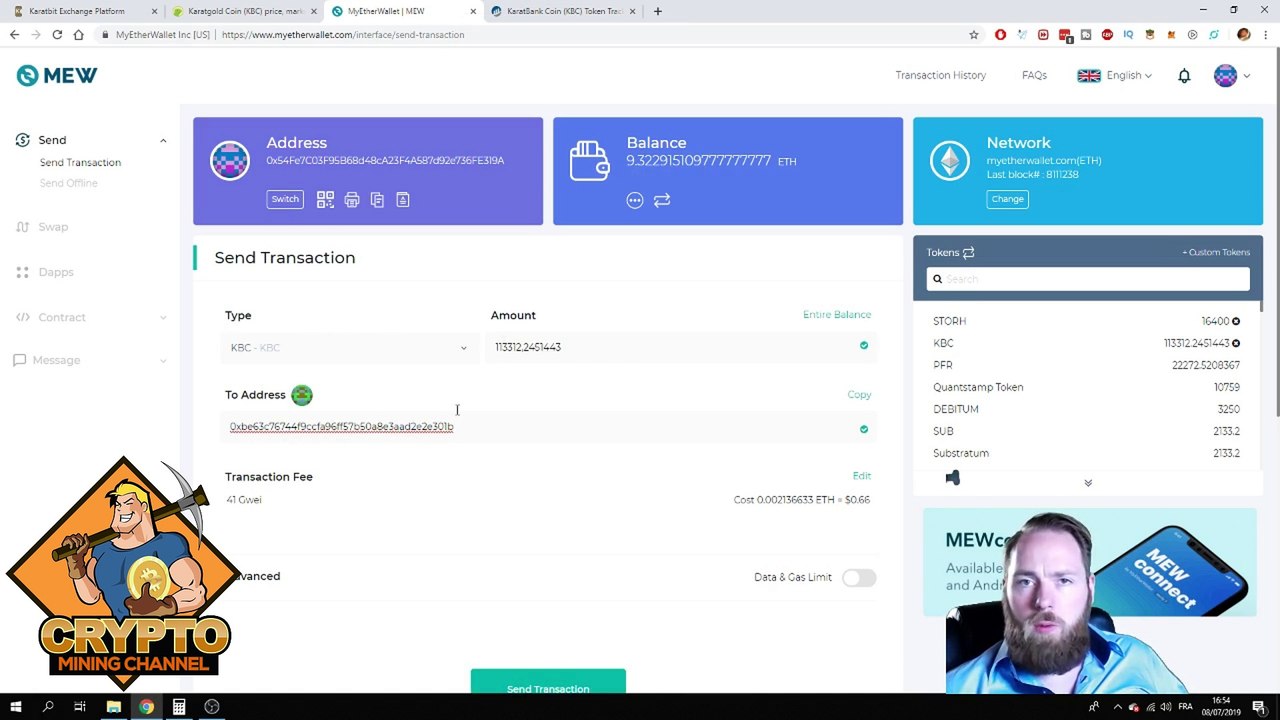The height and width of the screenshot is (720, 1280).
Task: Bookmark this page with the star icon
Action: tap(974, 35)
